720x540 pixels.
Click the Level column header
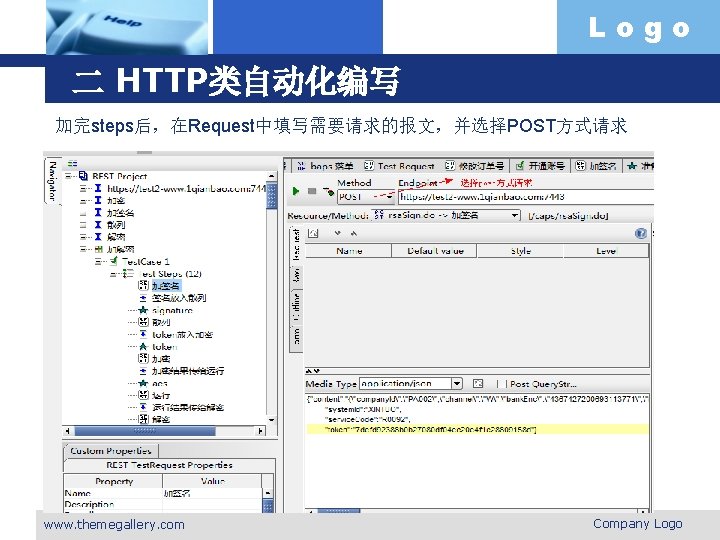click(x=606, y=251)
